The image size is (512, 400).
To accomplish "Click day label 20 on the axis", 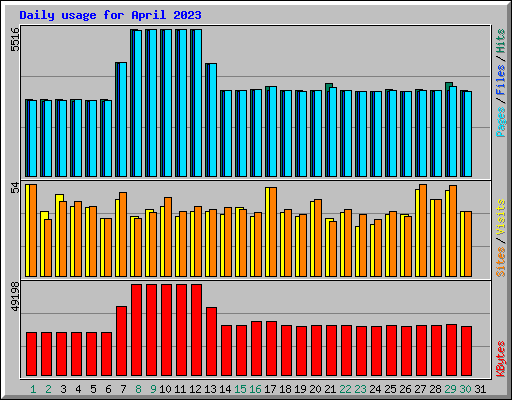I will pos(315,389).
